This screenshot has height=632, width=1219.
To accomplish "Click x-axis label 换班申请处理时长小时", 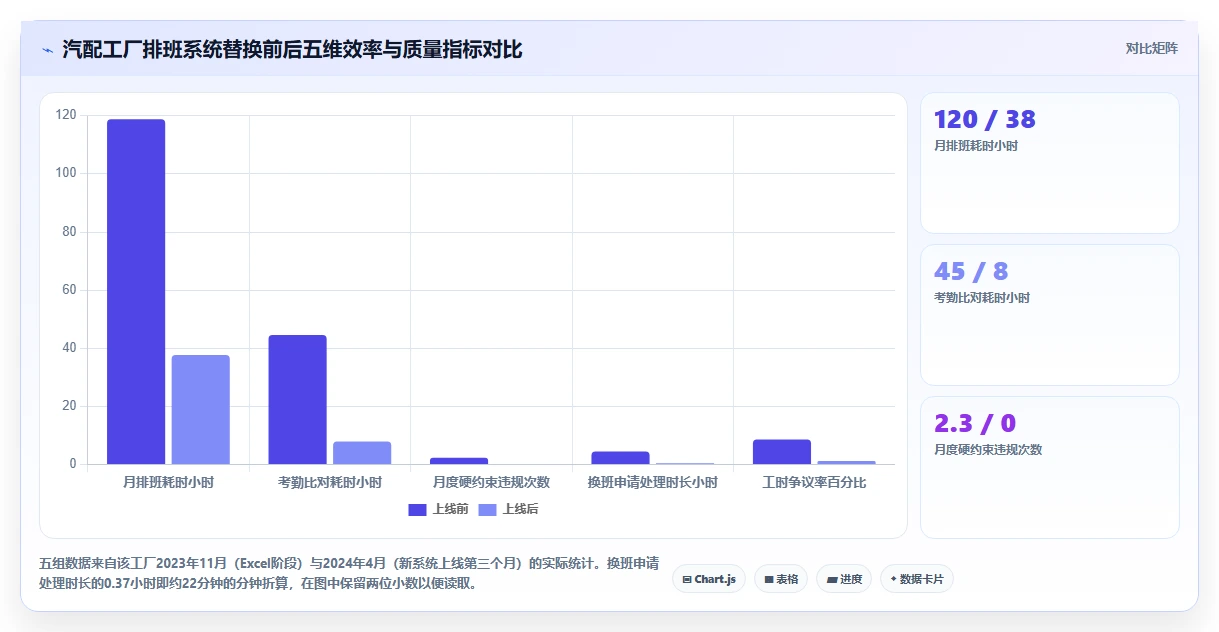I will [653, 482].
